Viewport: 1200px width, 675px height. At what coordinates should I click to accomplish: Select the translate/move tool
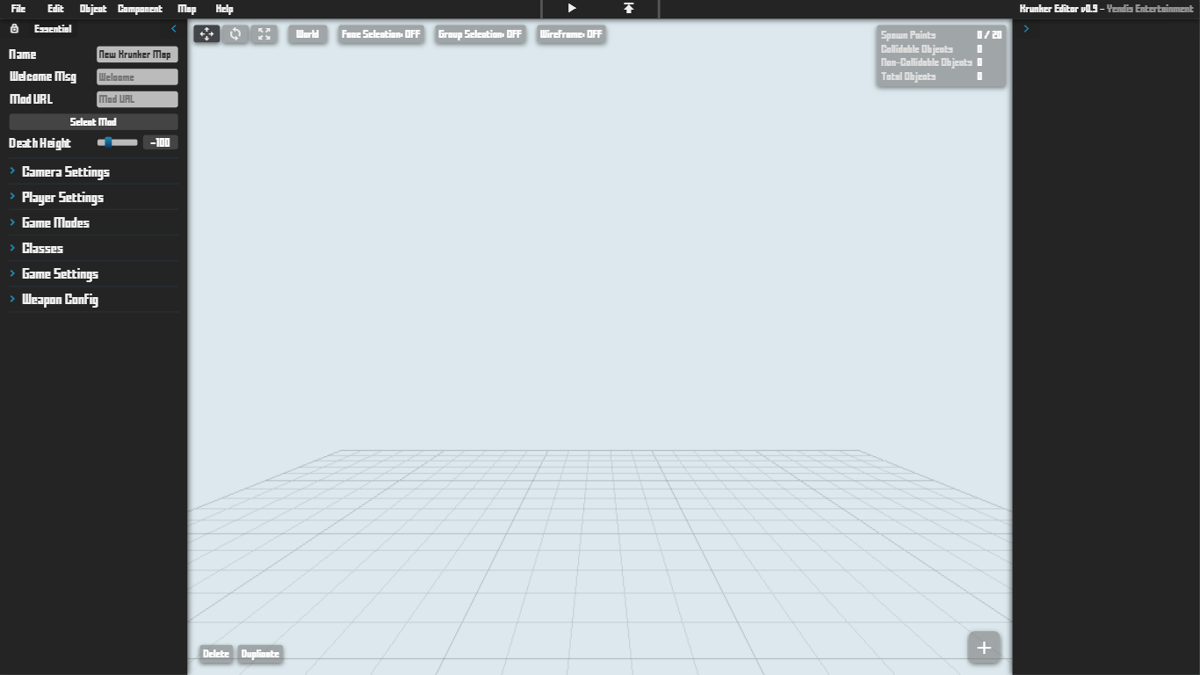pyautogui.click(x=207, y=34)
